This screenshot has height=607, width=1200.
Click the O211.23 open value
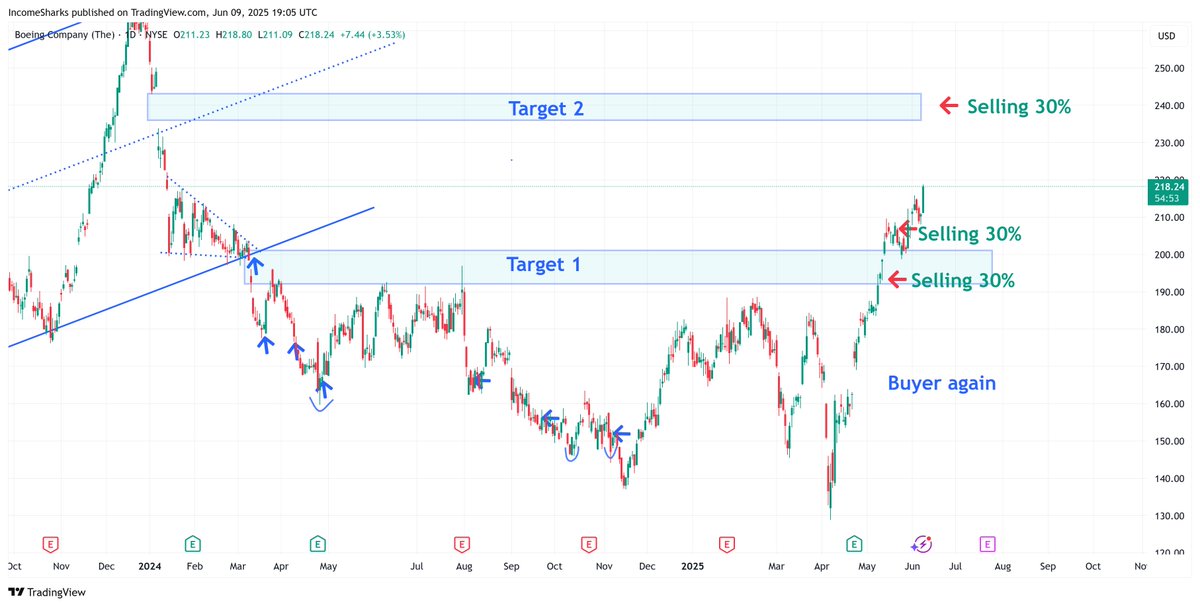click(192, 35)
